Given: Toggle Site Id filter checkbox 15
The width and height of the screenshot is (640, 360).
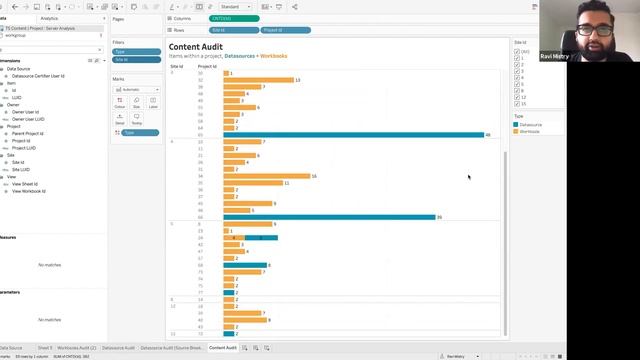Looking at the screenshot, I should [517, 104].
